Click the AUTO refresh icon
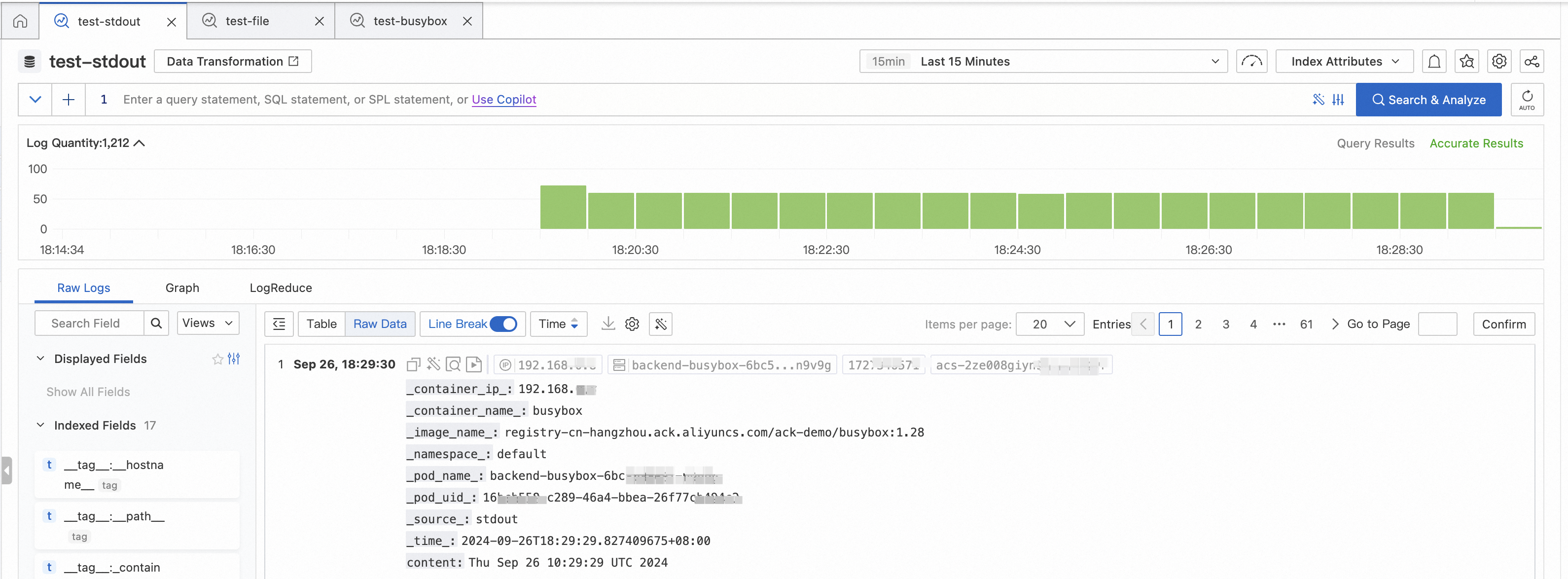The height and width of the screenshot is (579, 1568). pos(1527,99)
